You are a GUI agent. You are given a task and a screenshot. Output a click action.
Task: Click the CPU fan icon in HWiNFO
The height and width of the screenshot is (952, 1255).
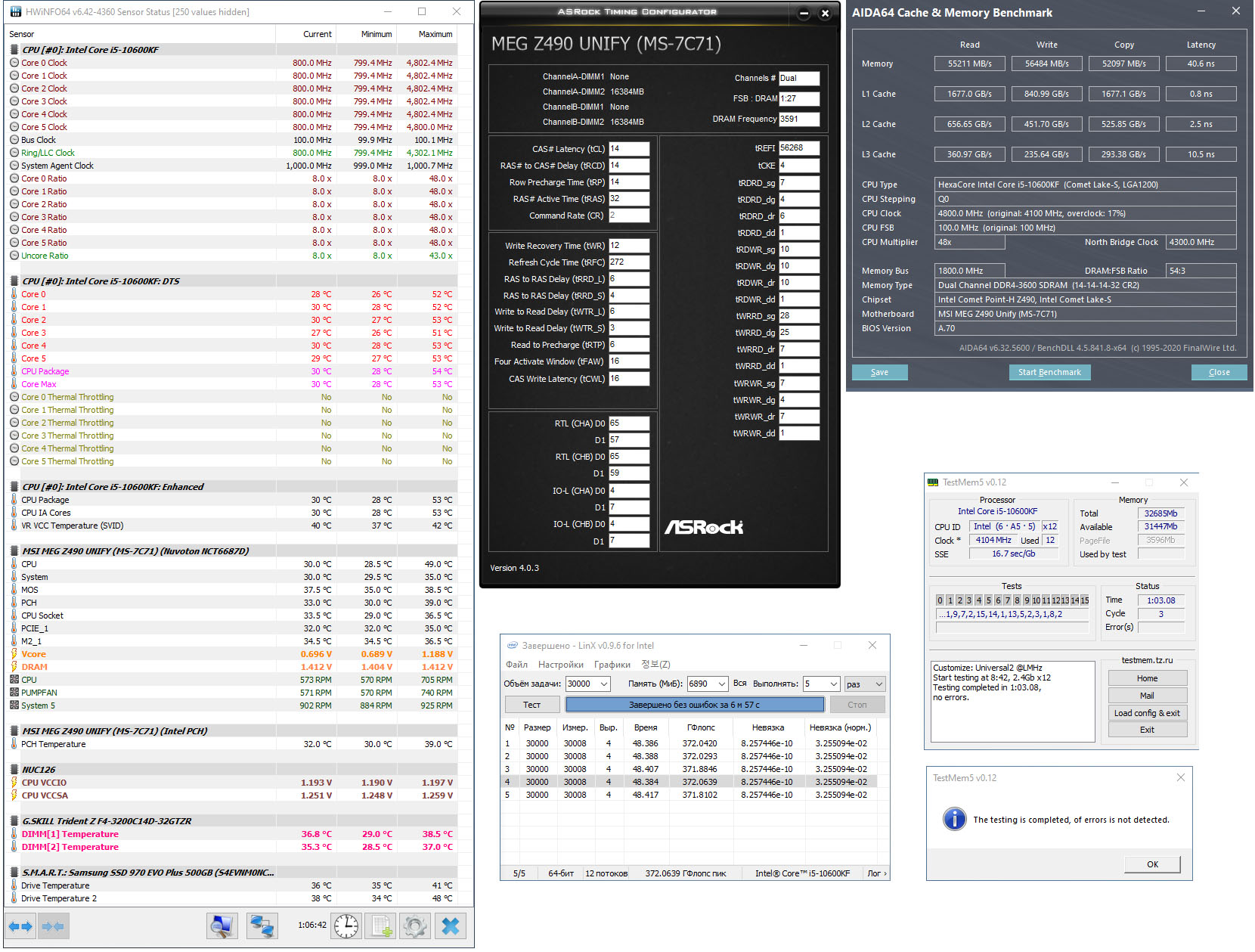[14, 680]
